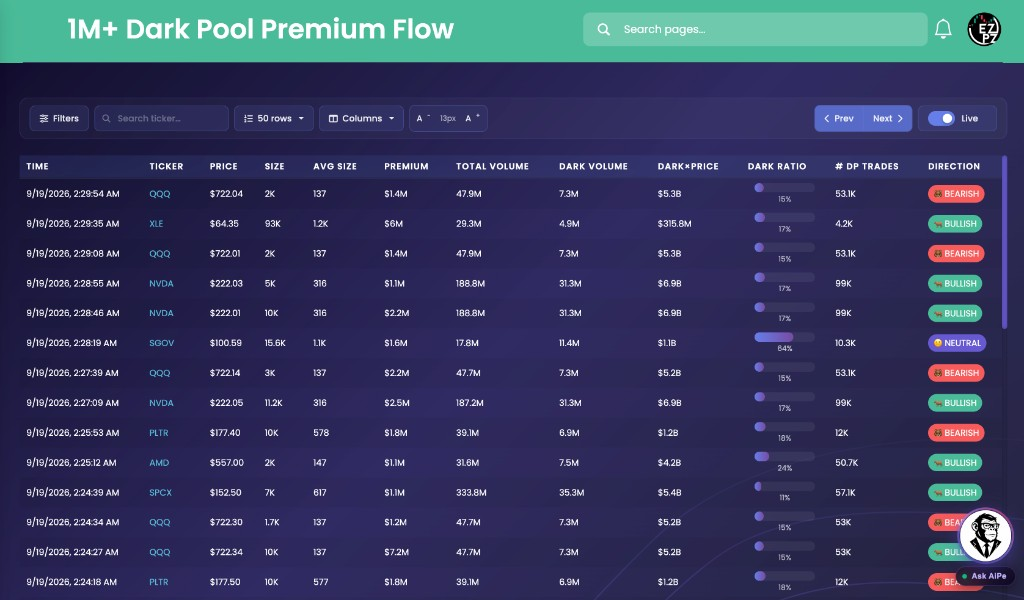Click the 24% dark ratio bar for AMD
Viewport: 1024px width, 600px height.
784,457
